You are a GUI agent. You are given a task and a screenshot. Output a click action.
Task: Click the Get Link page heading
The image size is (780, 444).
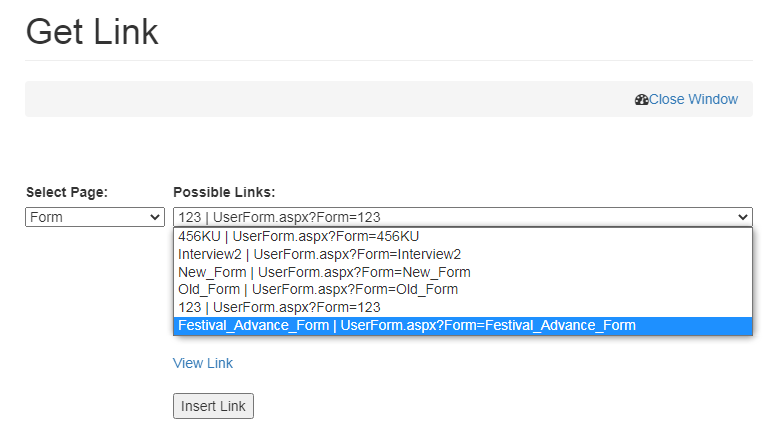pyautogui.click(x=92, y=31)
